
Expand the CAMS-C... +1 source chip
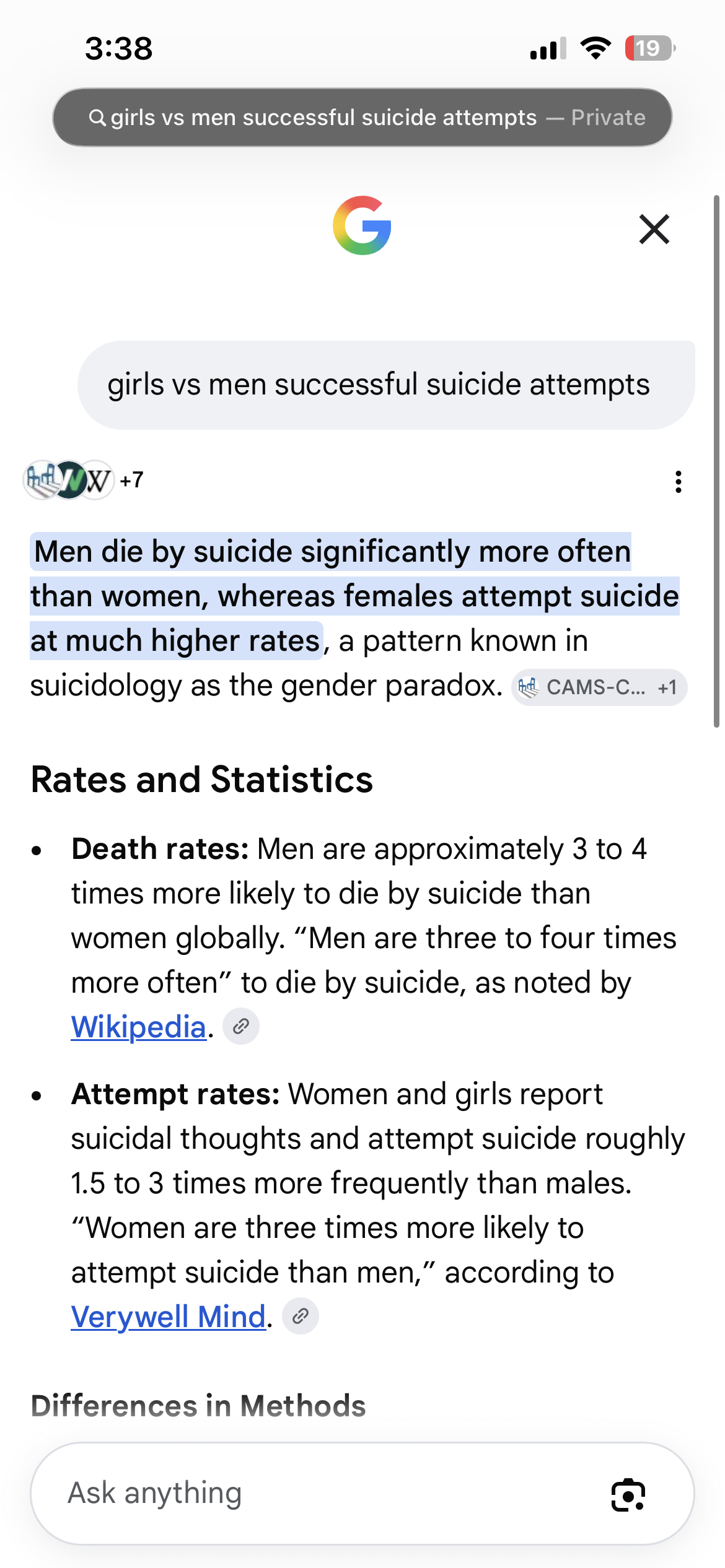[599, 687]
